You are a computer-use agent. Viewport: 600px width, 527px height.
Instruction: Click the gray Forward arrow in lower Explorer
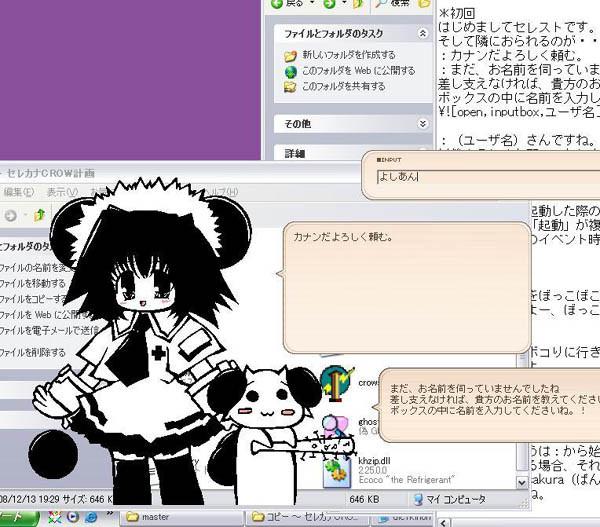coord(11,215)
